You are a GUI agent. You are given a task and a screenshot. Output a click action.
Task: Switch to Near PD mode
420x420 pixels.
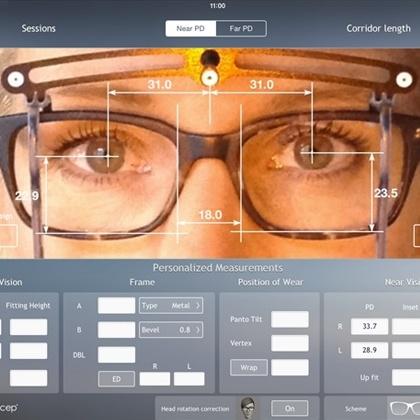pos(191,28)
